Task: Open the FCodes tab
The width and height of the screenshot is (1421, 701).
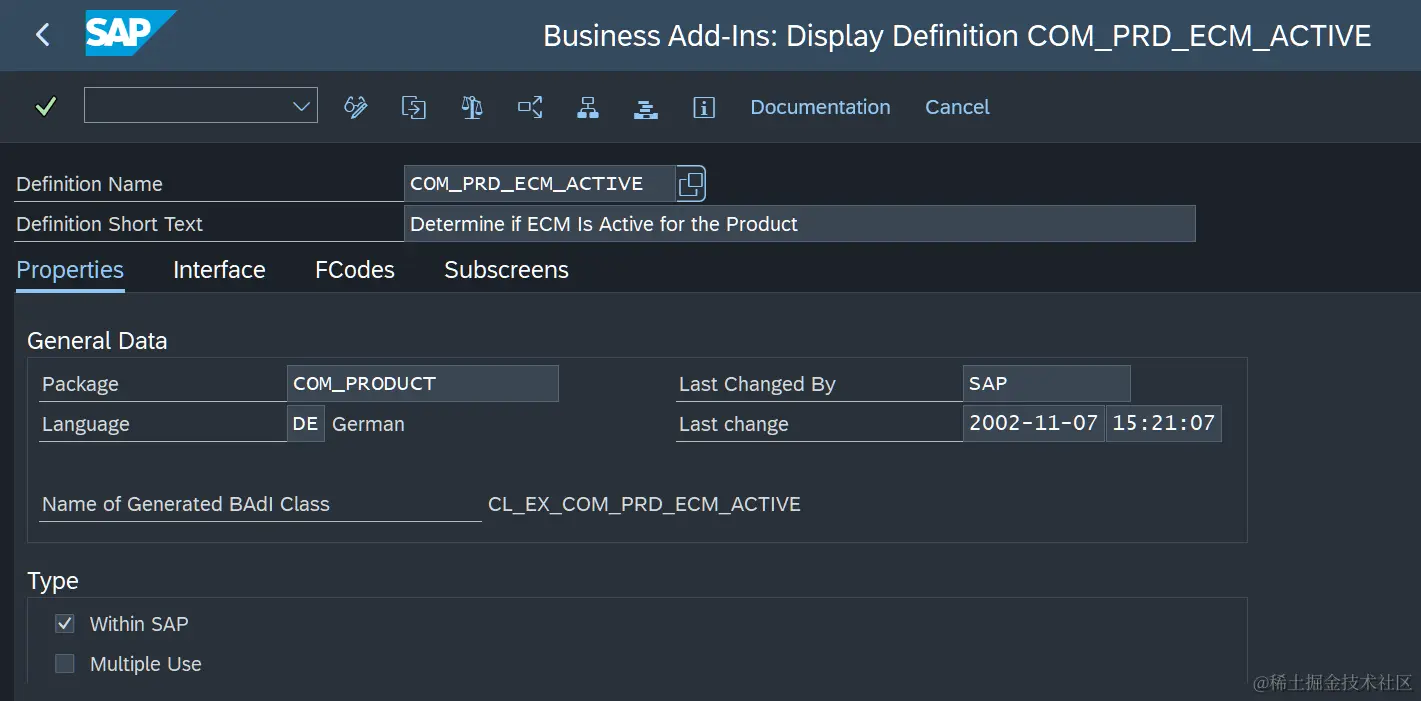Action: 354,270
